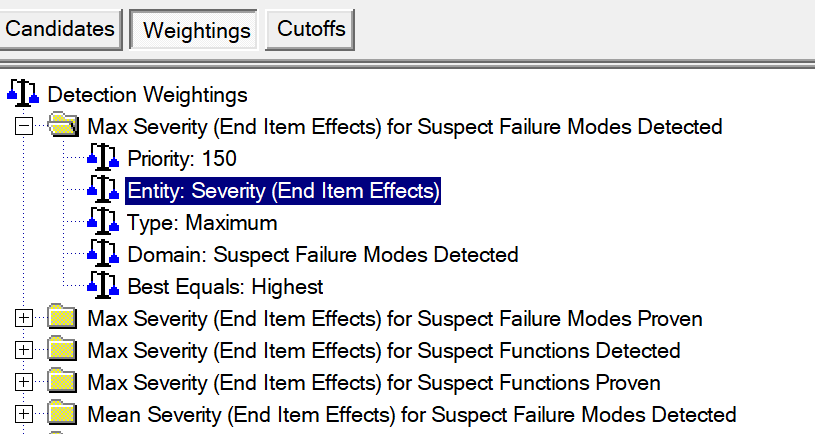Collapse the Max Severity Failure Modes Detected node
The height and width of the screenshot is (434, 815).
coord(24,126)
